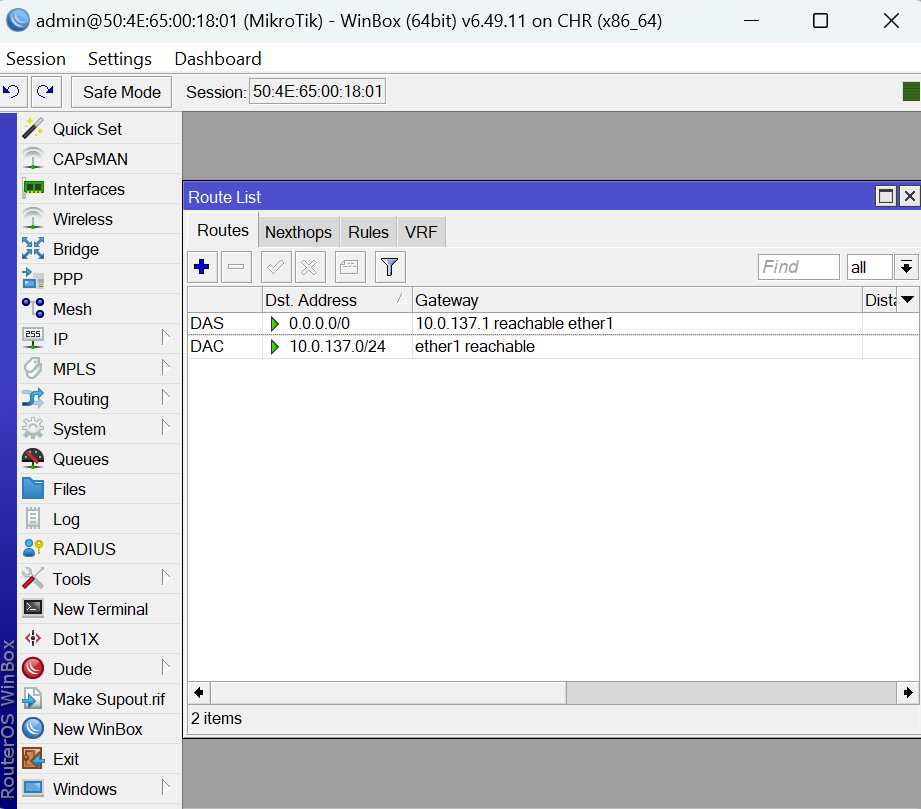921x809 pixels.
Task: Open the Log icon
Action: (33, 519)
